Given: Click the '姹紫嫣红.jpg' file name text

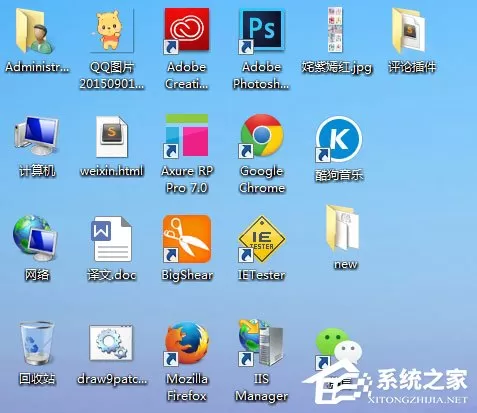Looking at the screenshot, I should (x=337, y=67).
